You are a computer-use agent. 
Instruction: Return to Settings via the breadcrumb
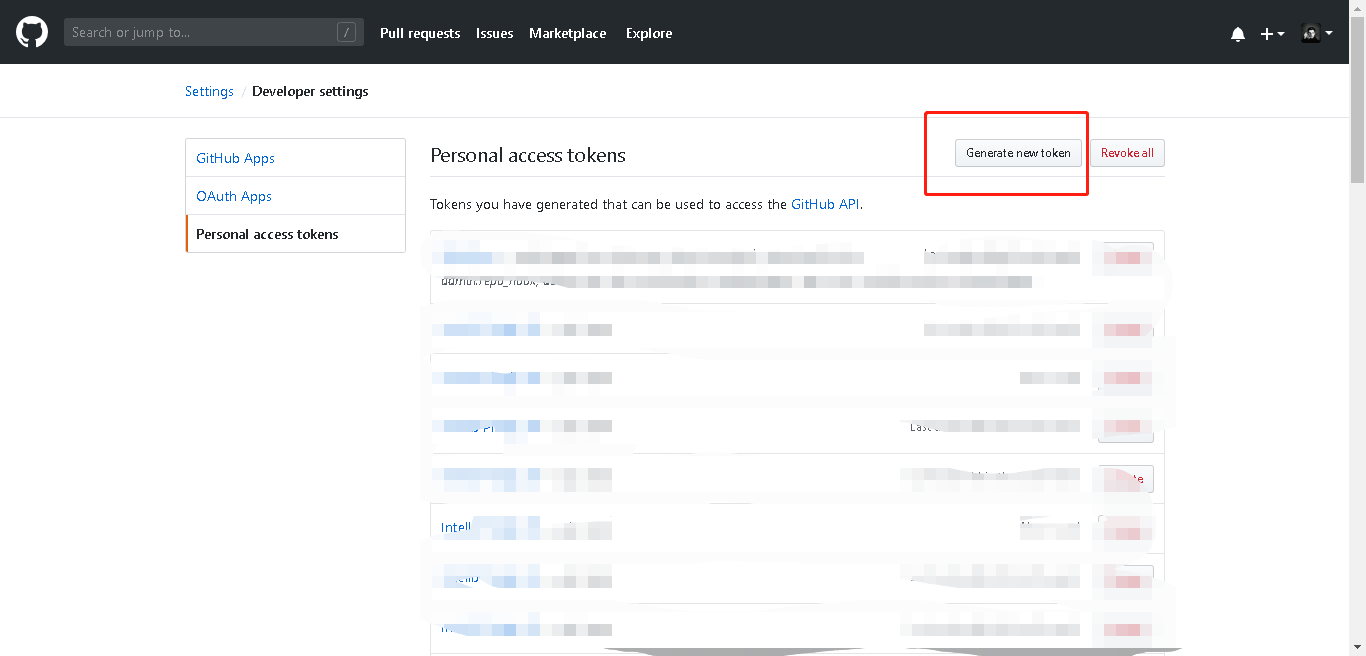tap(209, 91)
